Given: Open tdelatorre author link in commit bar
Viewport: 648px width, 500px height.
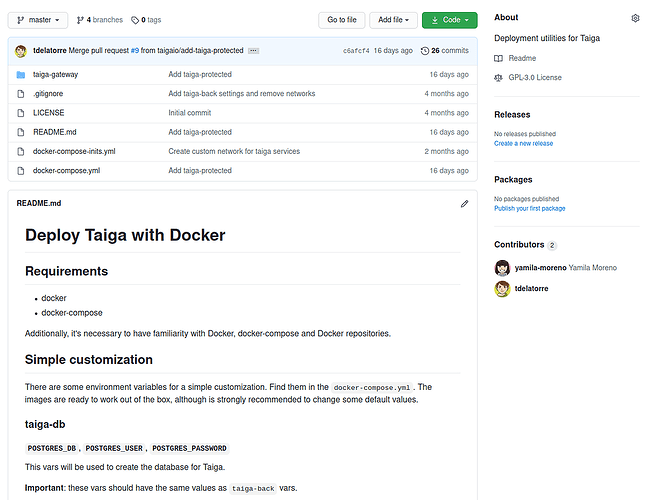Looking at the screenshot, I should click(x=50, y=50).
